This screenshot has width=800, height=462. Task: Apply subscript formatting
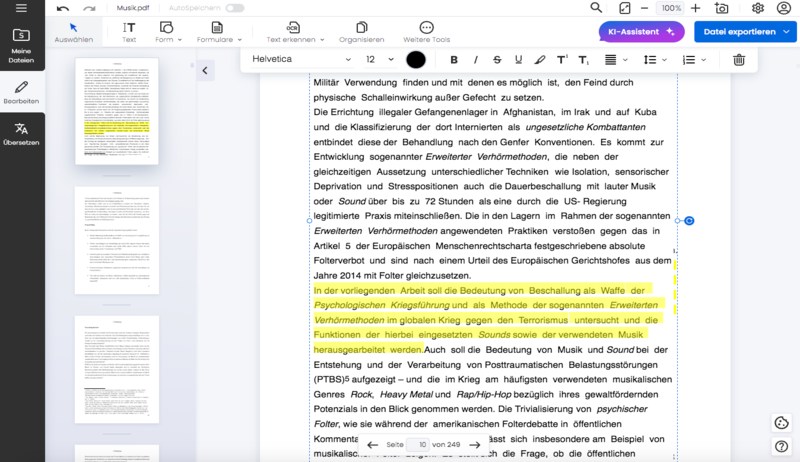click(584, 60)
